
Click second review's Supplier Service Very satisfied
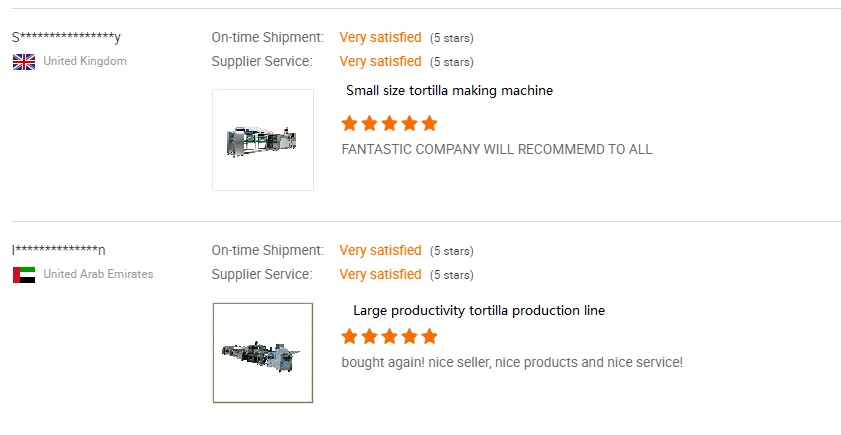380,275
